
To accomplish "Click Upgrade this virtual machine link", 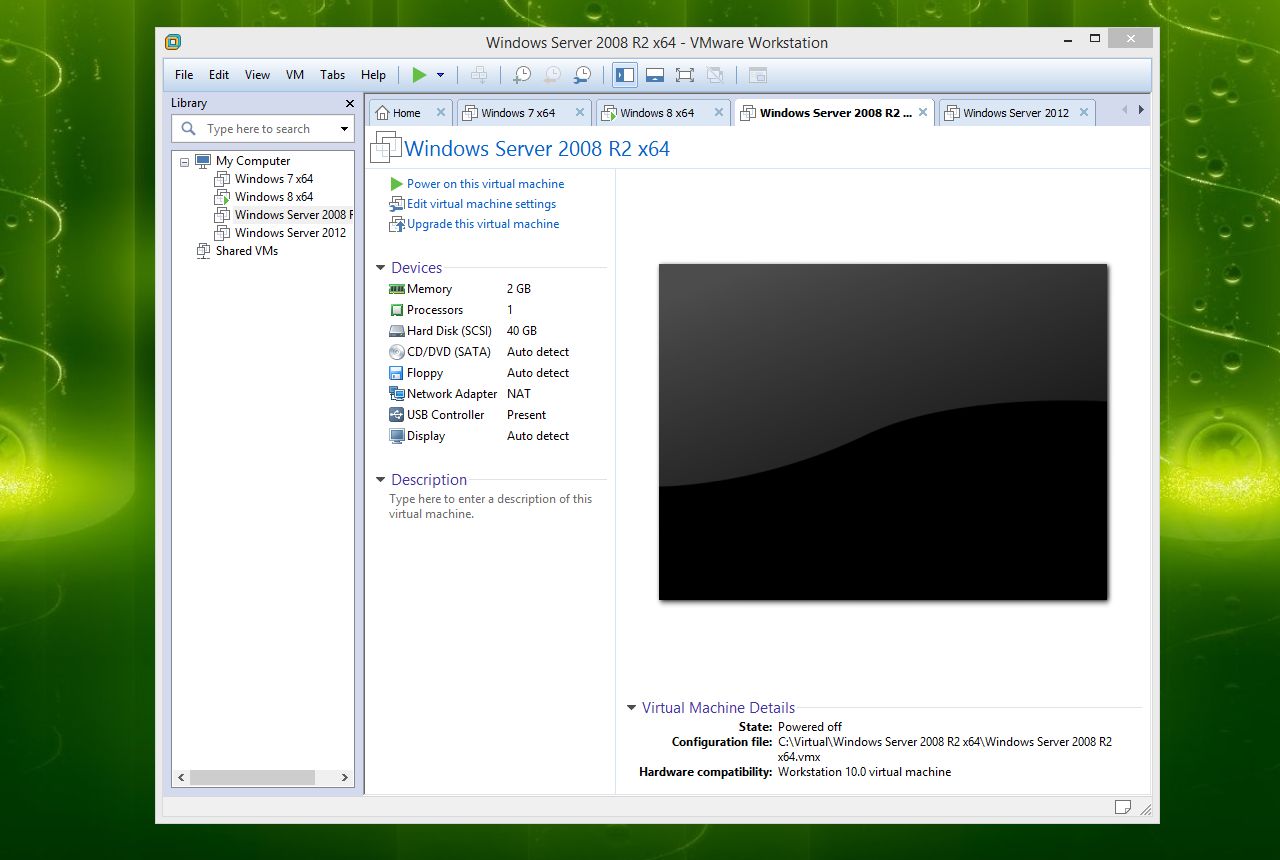I will [x=483, y=224].
